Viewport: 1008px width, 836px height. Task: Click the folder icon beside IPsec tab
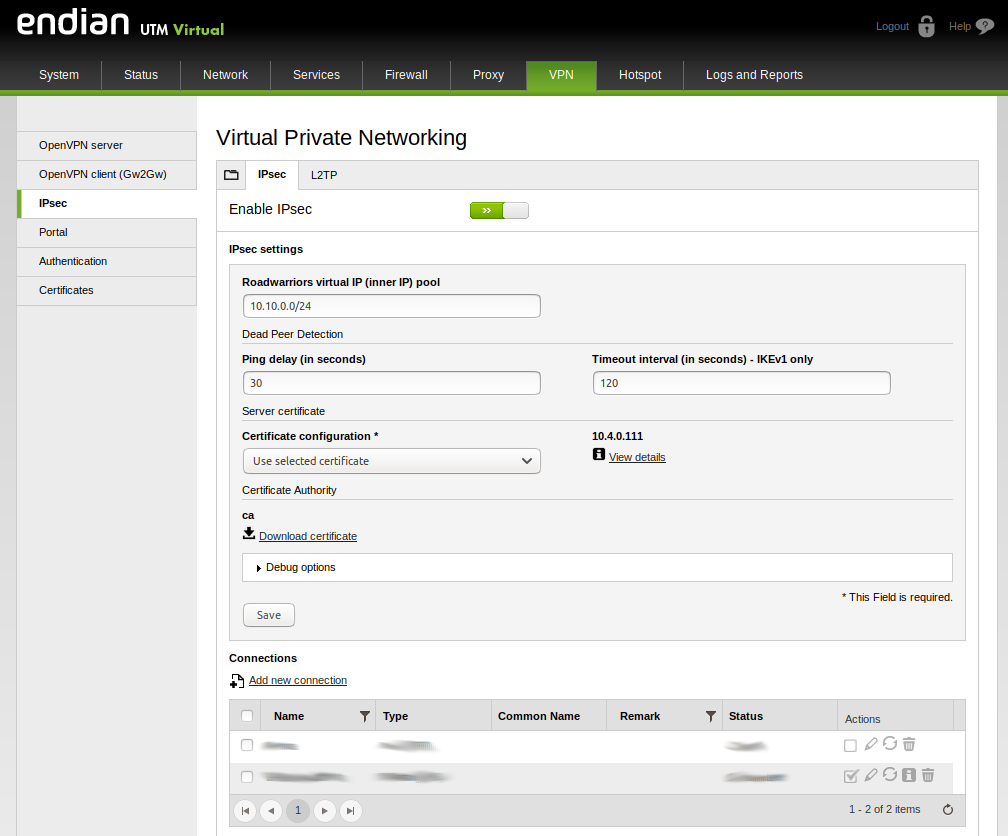(231, 175)
